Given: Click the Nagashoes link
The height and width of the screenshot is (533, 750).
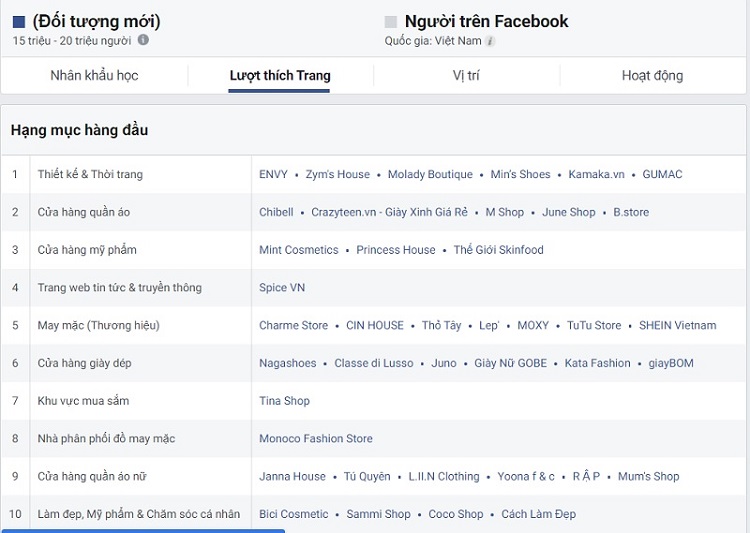Looking at the screenshot, I should (x=287, y=363).
